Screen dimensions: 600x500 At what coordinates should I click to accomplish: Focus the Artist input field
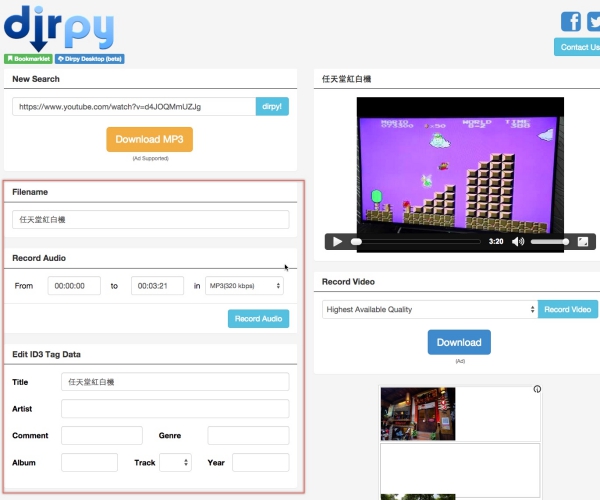point(175,409)
